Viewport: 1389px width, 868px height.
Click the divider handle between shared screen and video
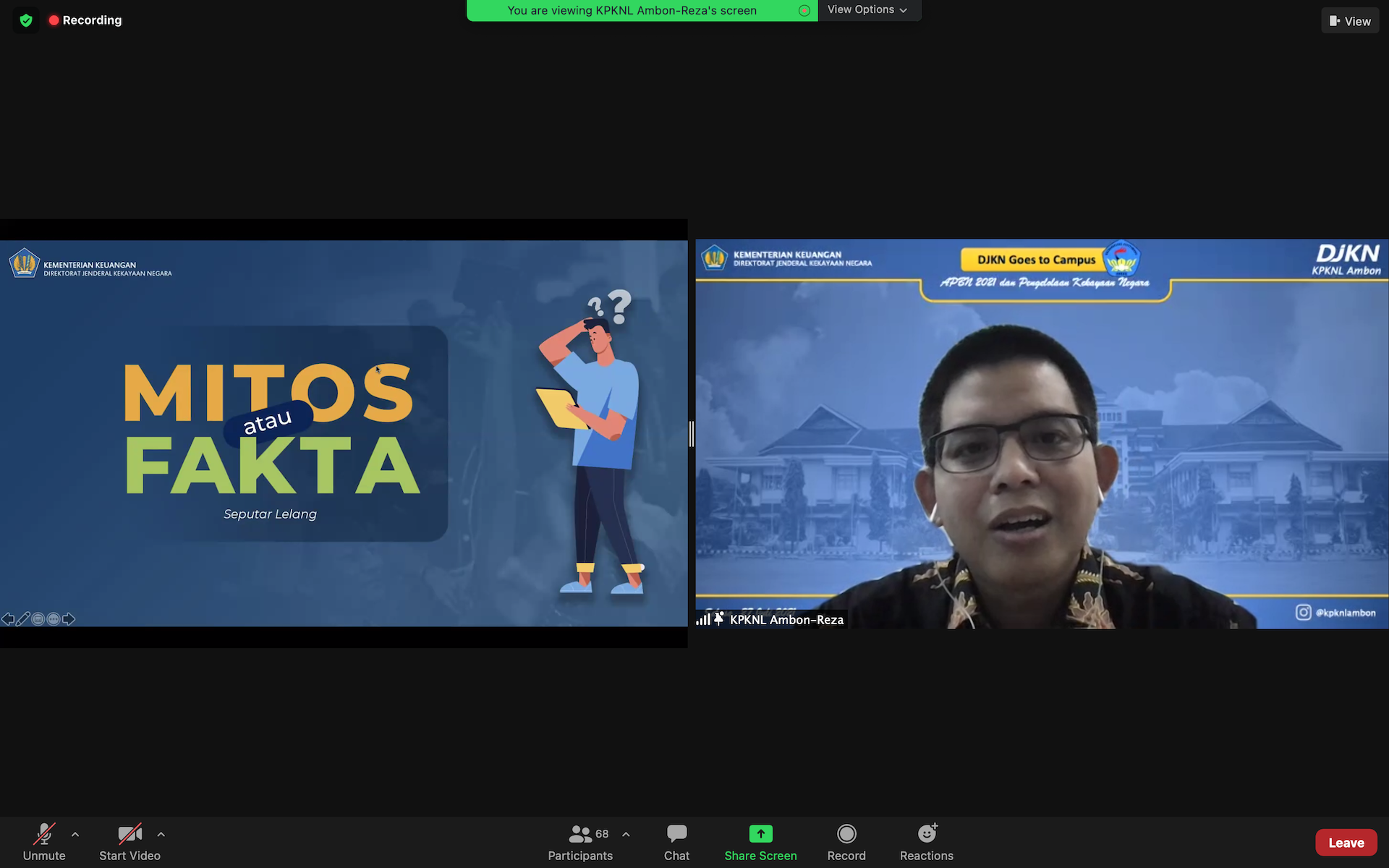pos(692,434)
